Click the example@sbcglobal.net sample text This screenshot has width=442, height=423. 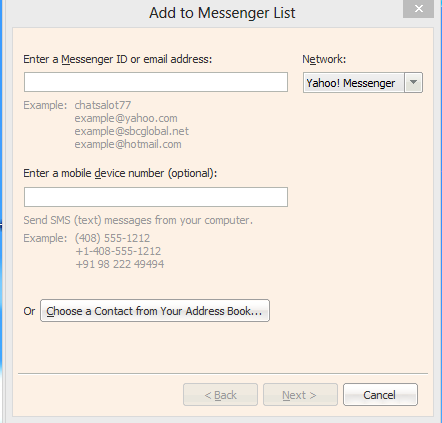(x=132, y=131)
